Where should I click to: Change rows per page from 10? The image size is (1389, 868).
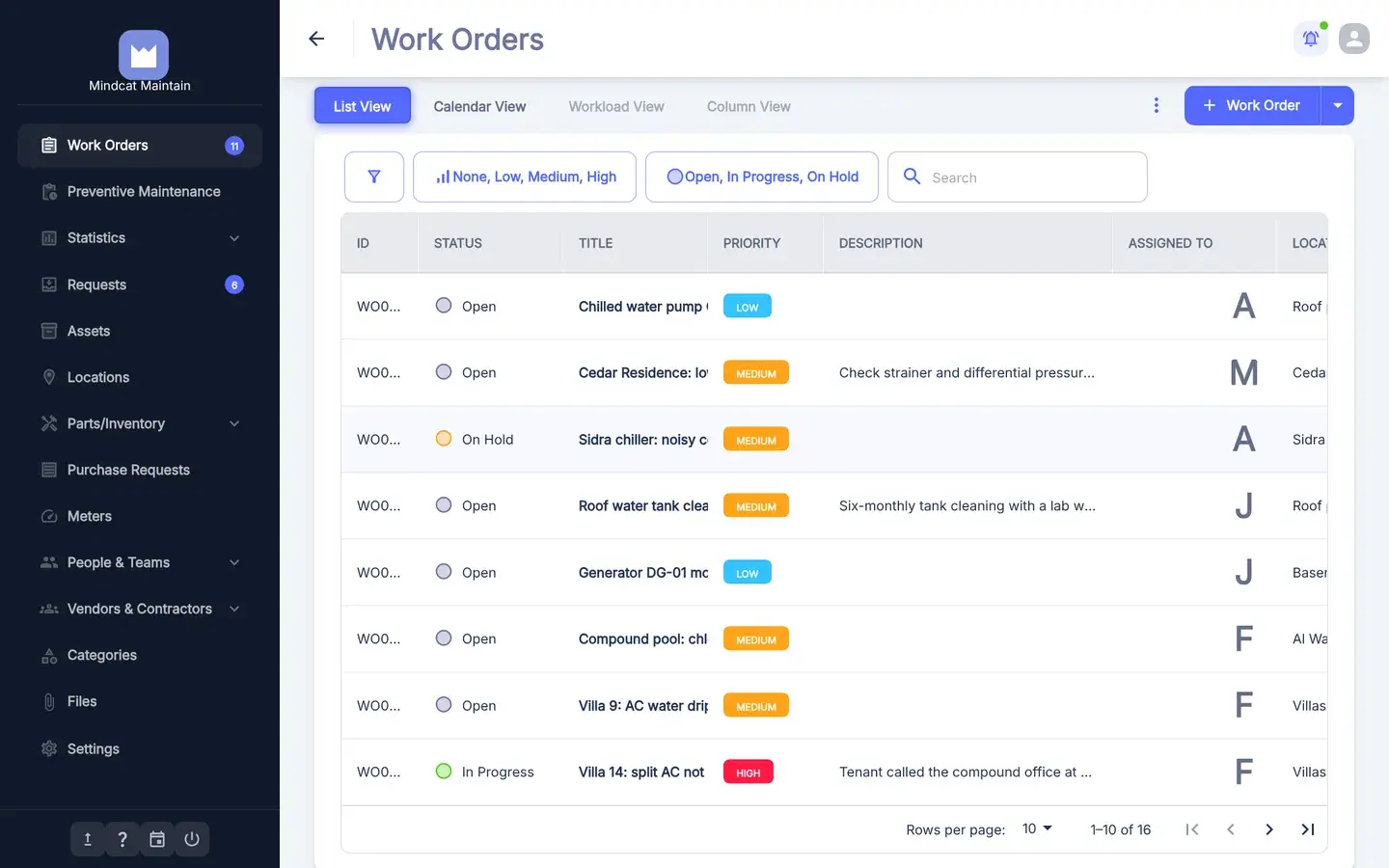point(1038,829)
